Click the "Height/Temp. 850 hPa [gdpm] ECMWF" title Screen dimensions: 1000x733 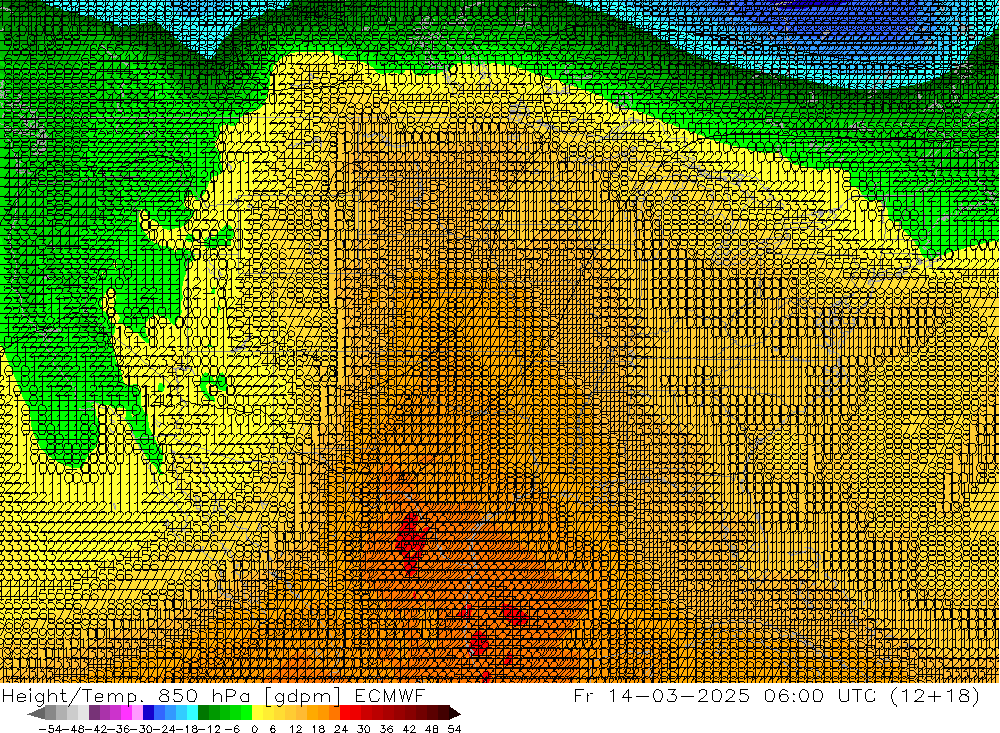213,696
